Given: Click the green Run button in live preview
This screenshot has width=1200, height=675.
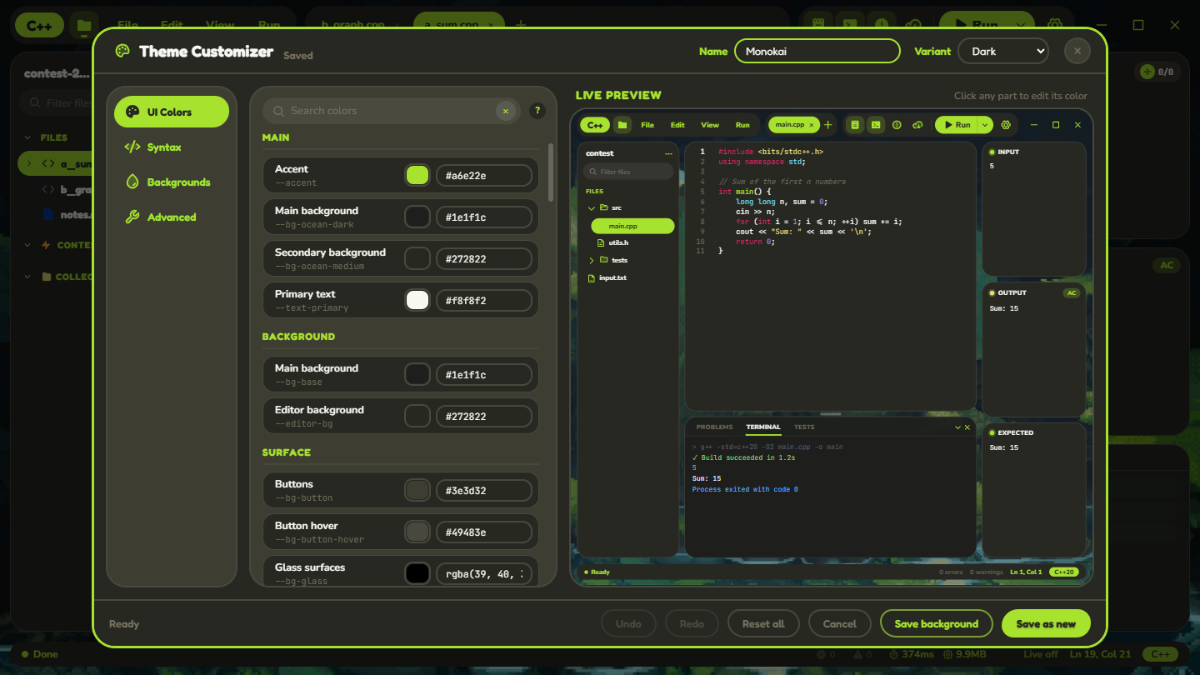Looking at the screenshot, I should [x=956, y=125].
